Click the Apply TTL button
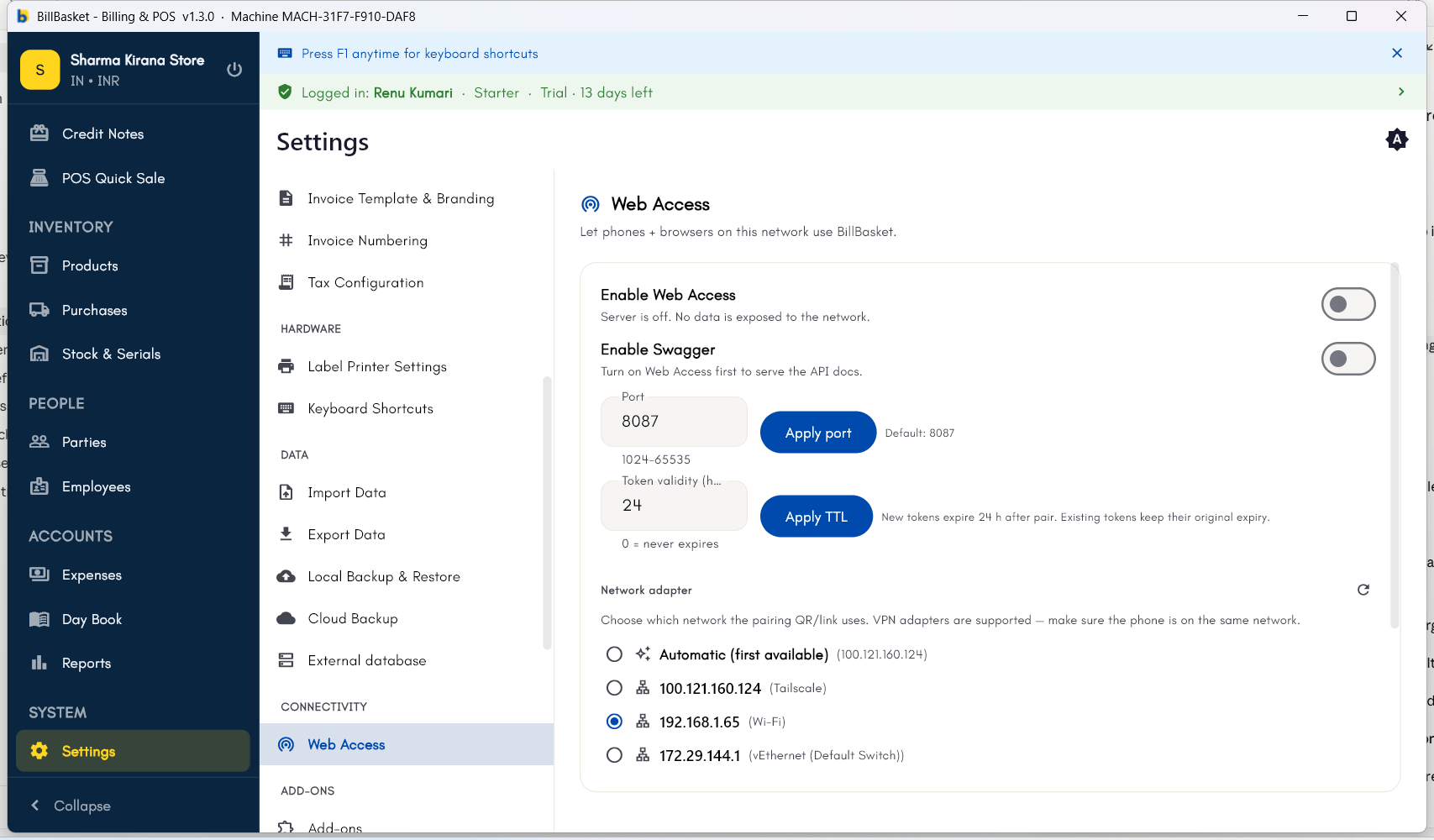This screenshot has height=840, width=1434. [x=817, y=517]
